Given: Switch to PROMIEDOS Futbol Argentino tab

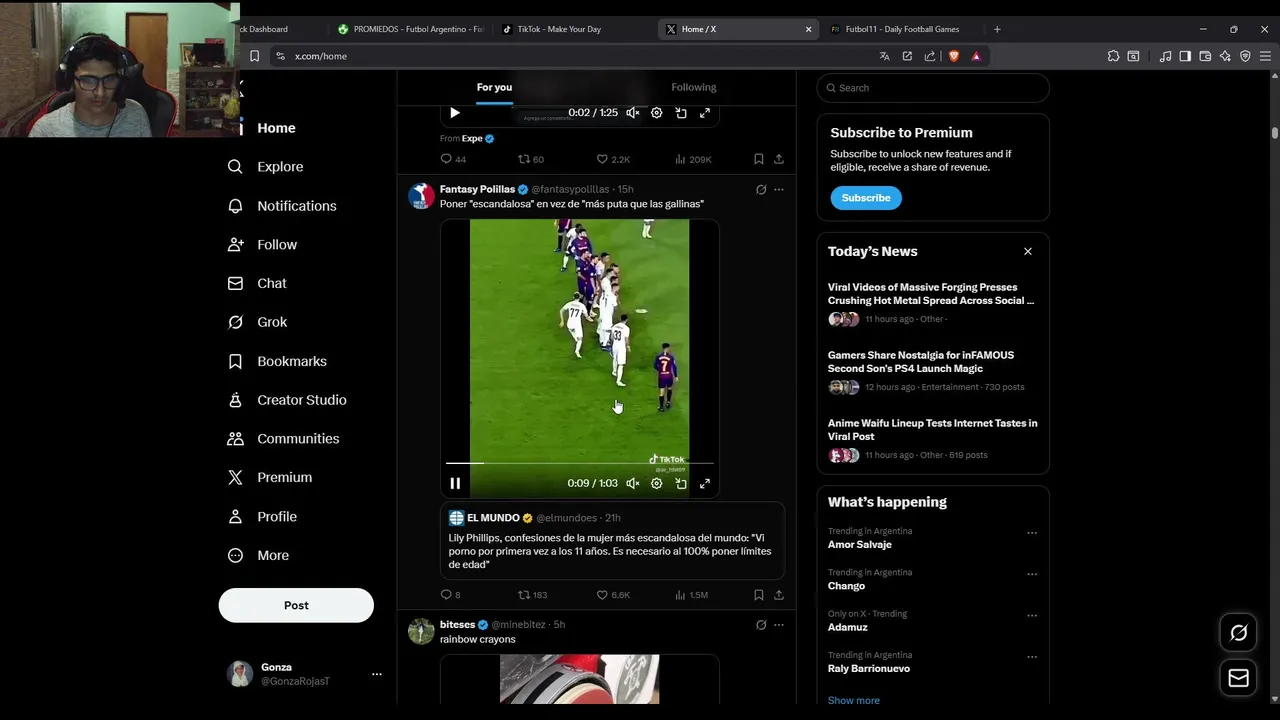Looking at the screenshot, I should click(x=410, y=30).
